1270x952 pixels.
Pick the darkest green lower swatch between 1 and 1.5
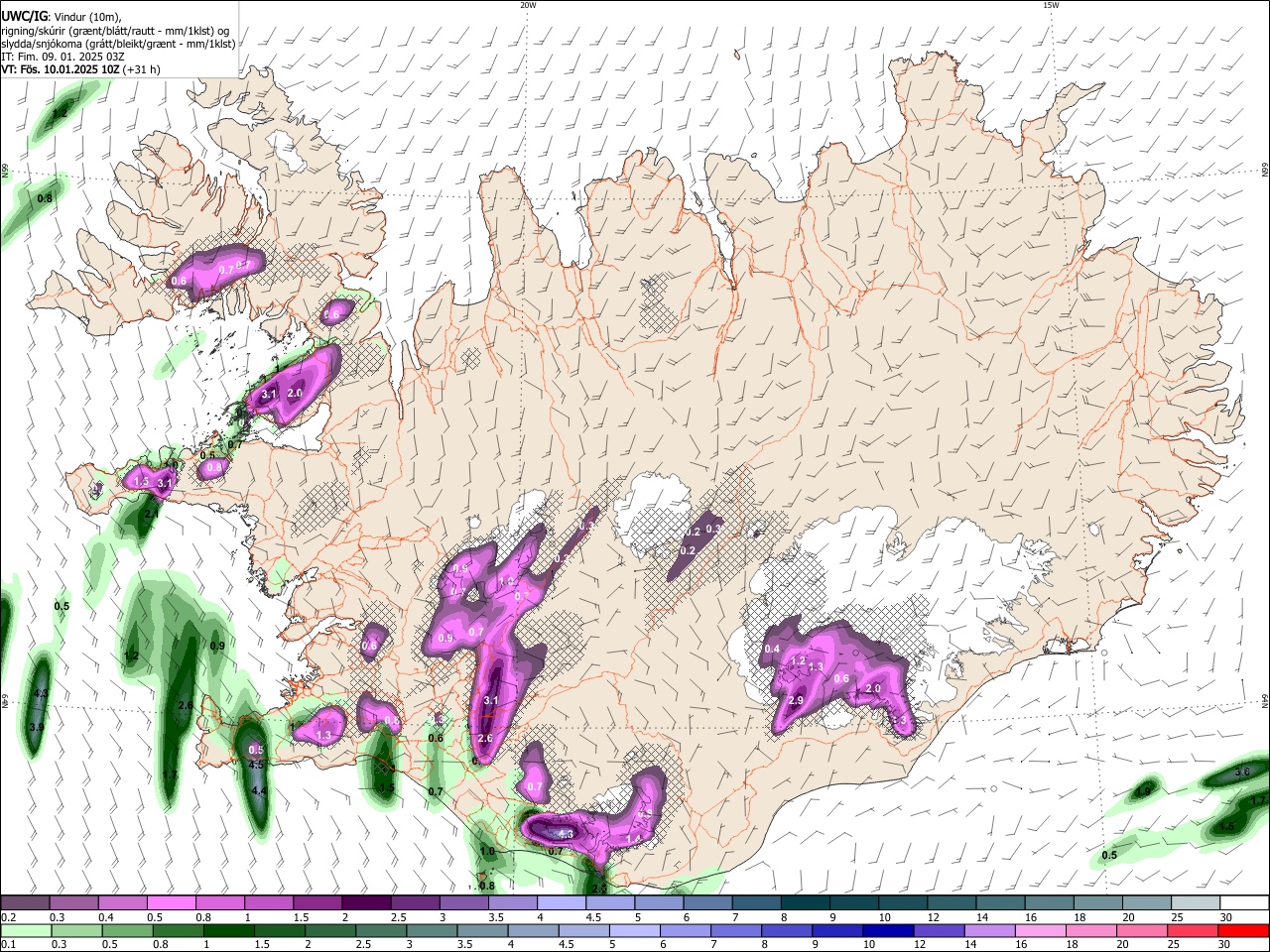(x=229, y=930)
